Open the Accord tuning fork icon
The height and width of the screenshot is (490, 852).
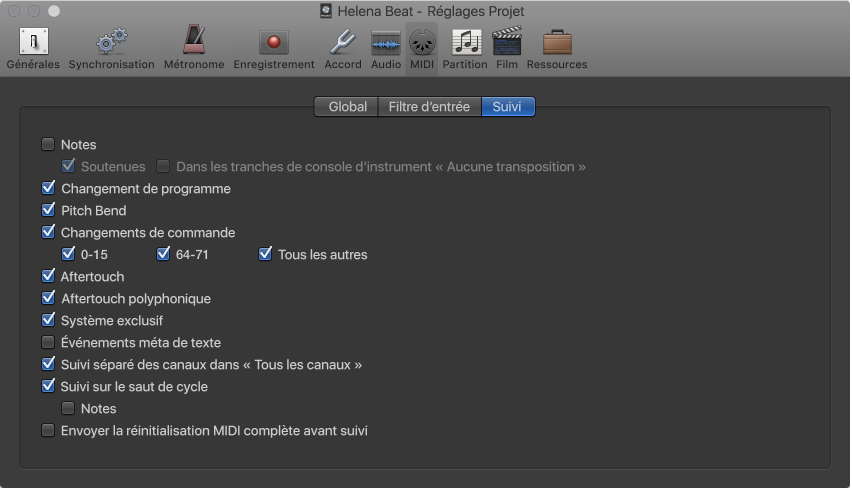343,42
